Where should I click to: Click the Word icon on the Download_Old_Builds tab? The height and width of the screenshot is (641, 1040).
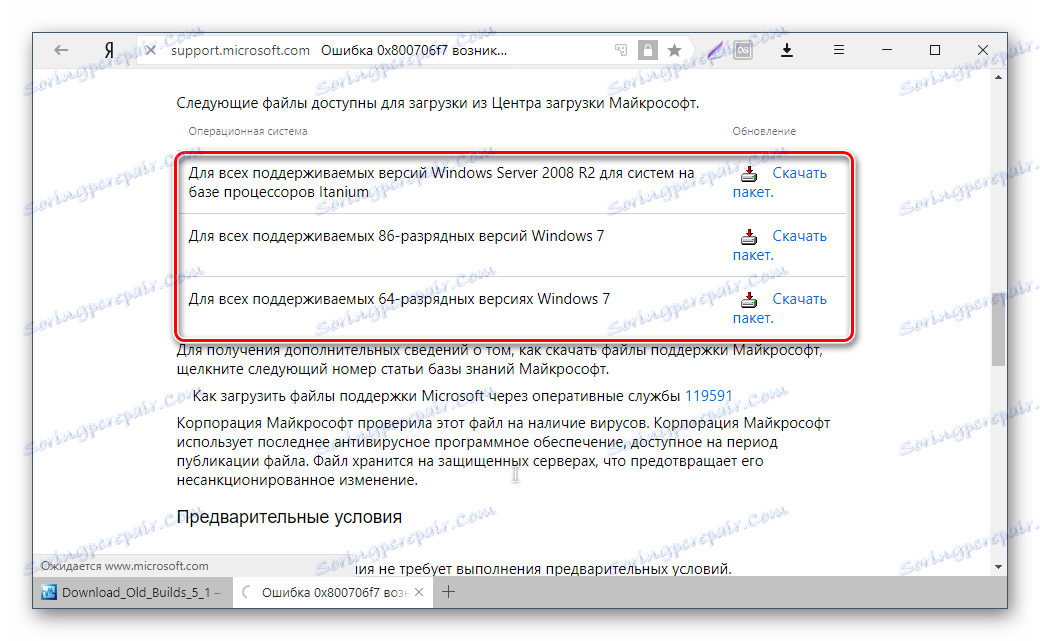pos(48,592)
